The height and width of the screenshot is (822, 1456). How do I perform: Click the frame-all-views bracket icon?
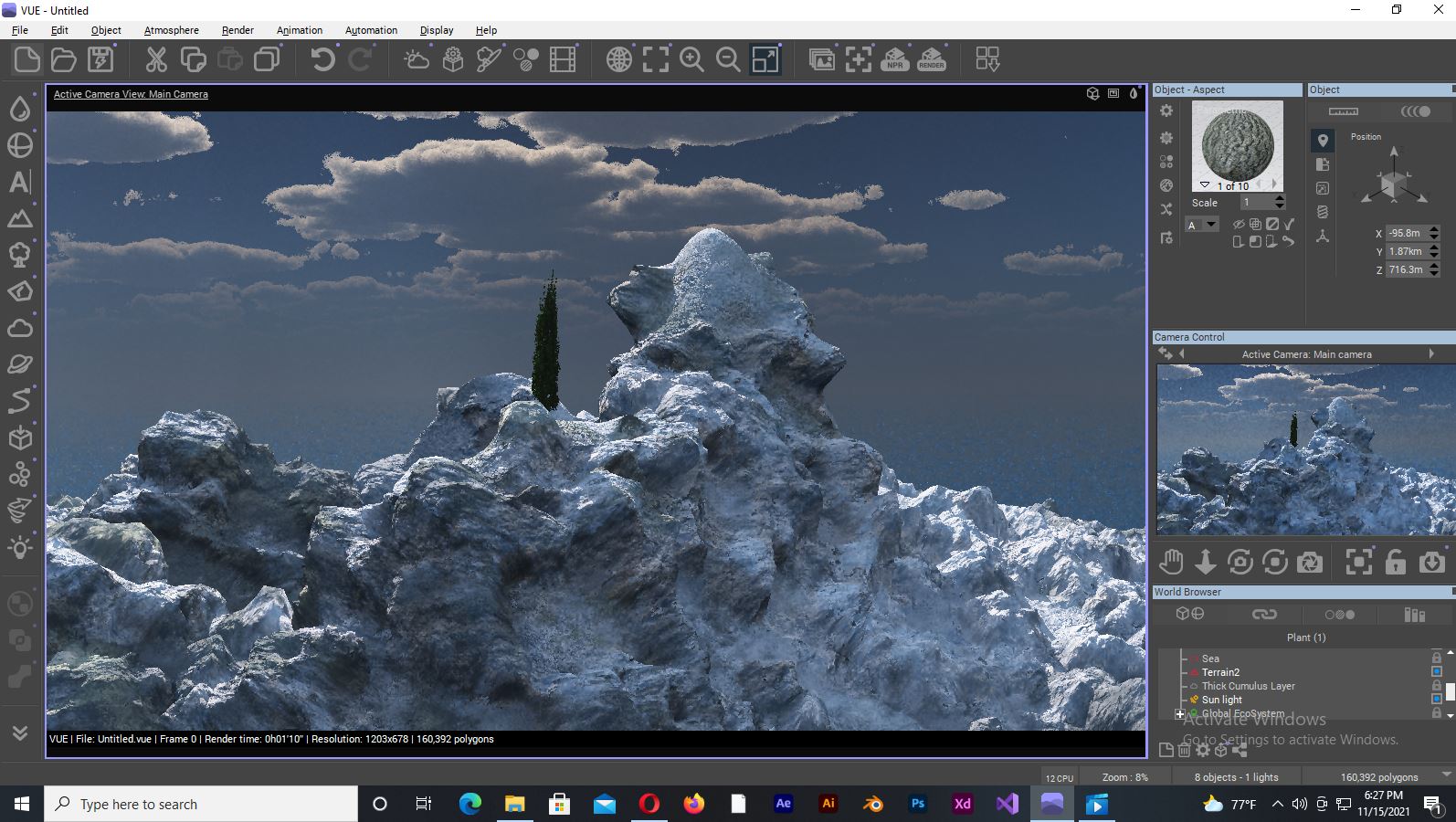pyautogui.click(x=655, y=60)
